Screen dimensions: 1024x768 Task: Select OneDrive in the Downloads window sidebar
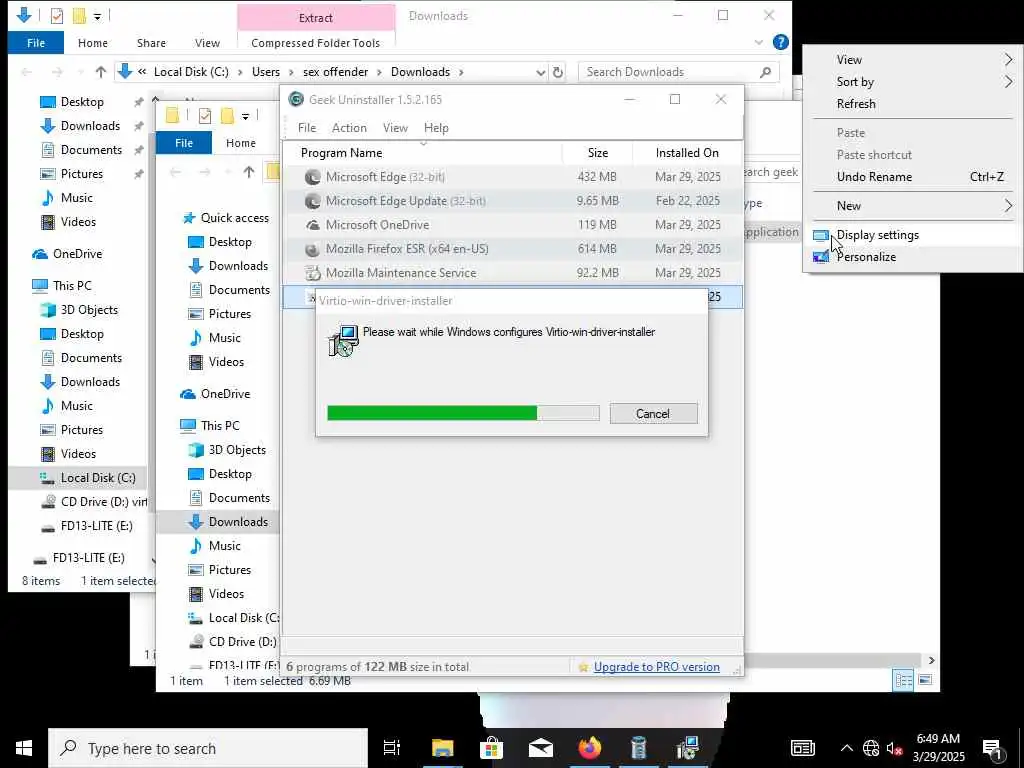[77, 254]
